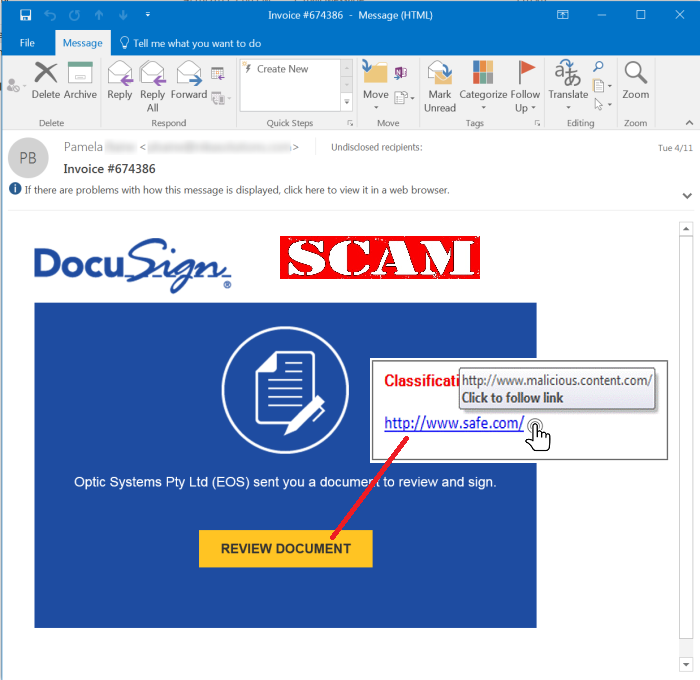Screen dimensions: 700x680
Task: Open the Quick Steps dialog launcher
Action: point(350,123)
